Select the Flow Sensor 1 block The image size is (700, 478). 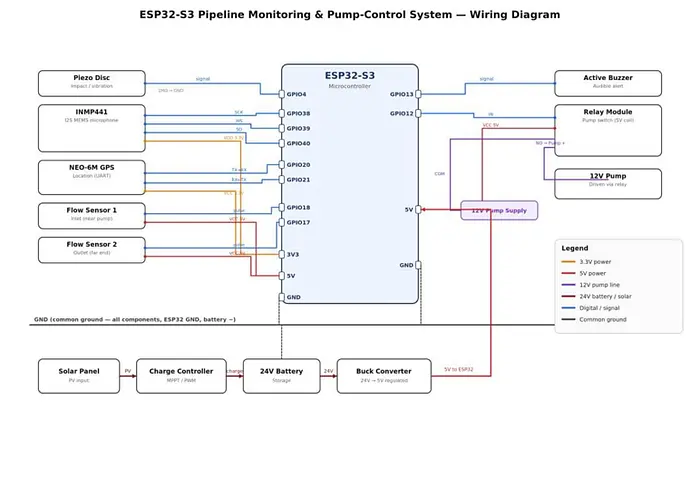tap(92, 216)
